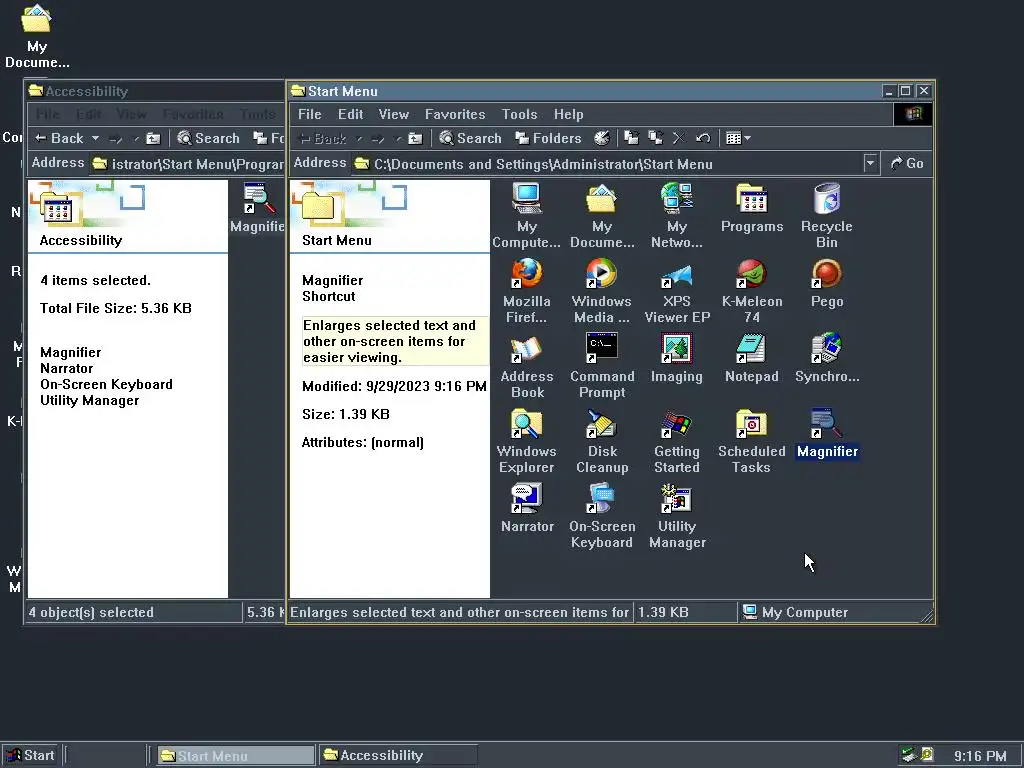This screenshot has width=1024, height=768.
Task: Click the Move To toolbar icon
Action: 631,138
